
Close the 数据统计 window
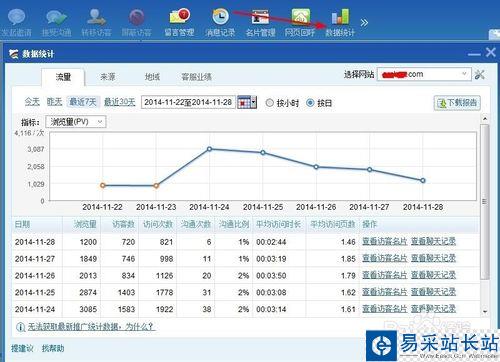[491, 52]
